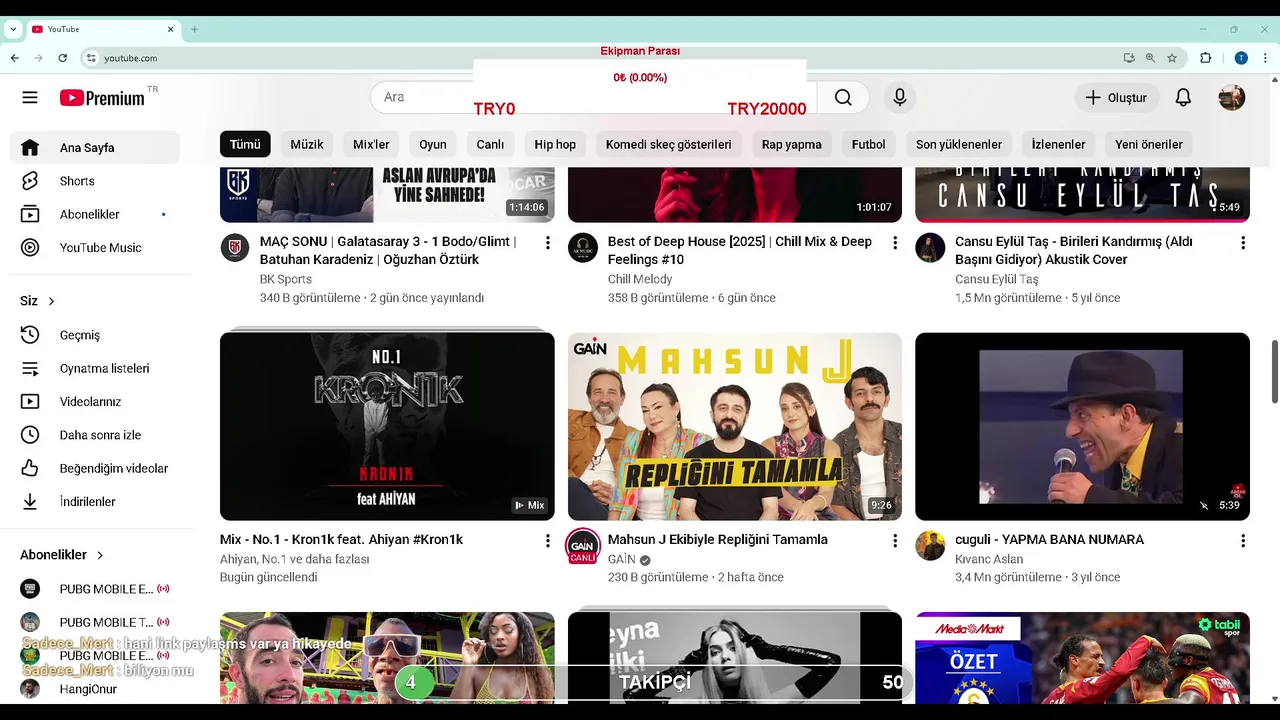Open Mahsun J Ekibiyle Repliğini Tamamla title
This screenshot has width=1280, height=720.
[x=718, y=539]
